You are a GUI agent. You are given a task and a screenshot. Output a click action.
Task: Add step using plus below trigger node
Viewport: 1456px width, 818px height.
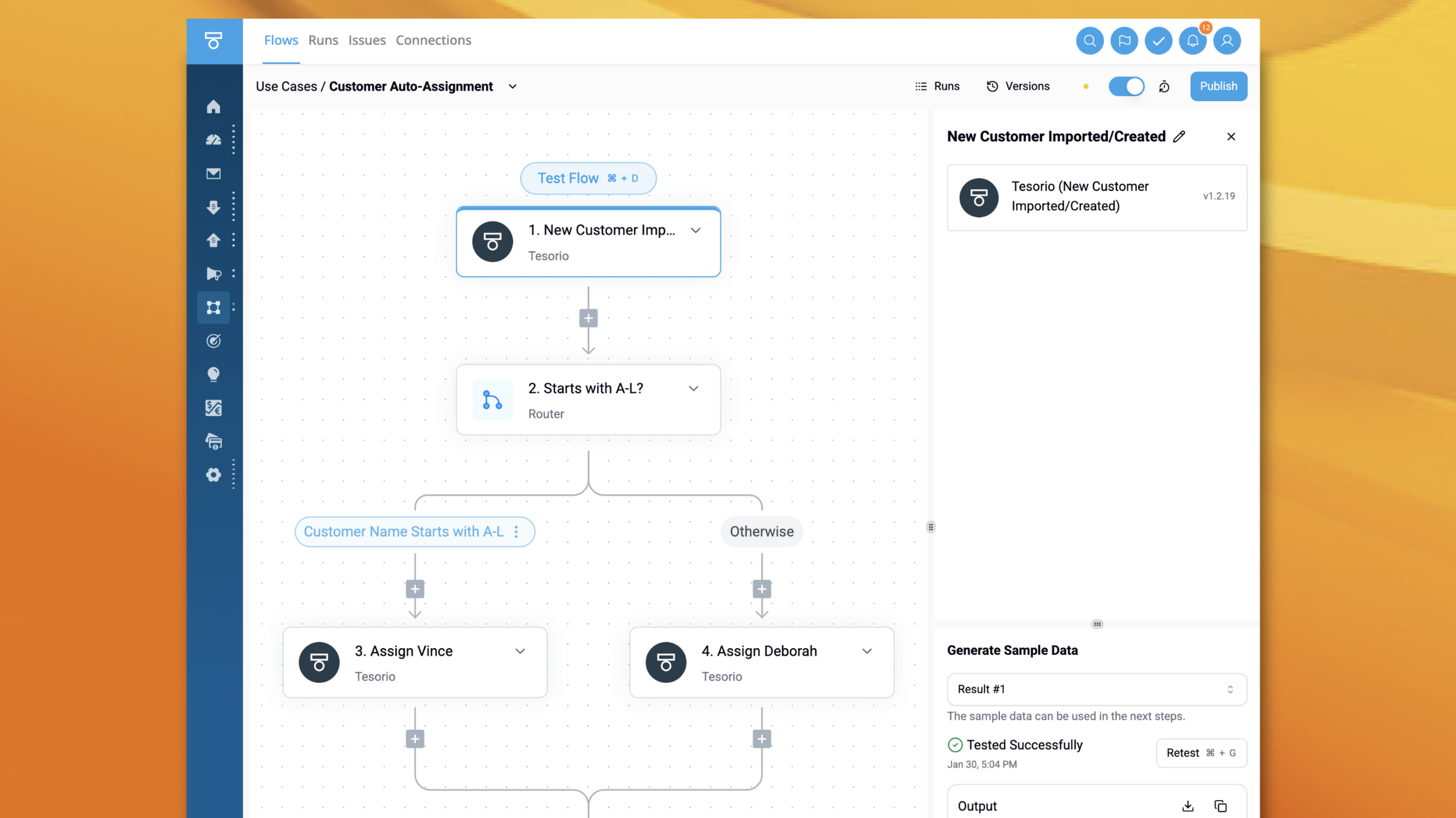(588, 319)
